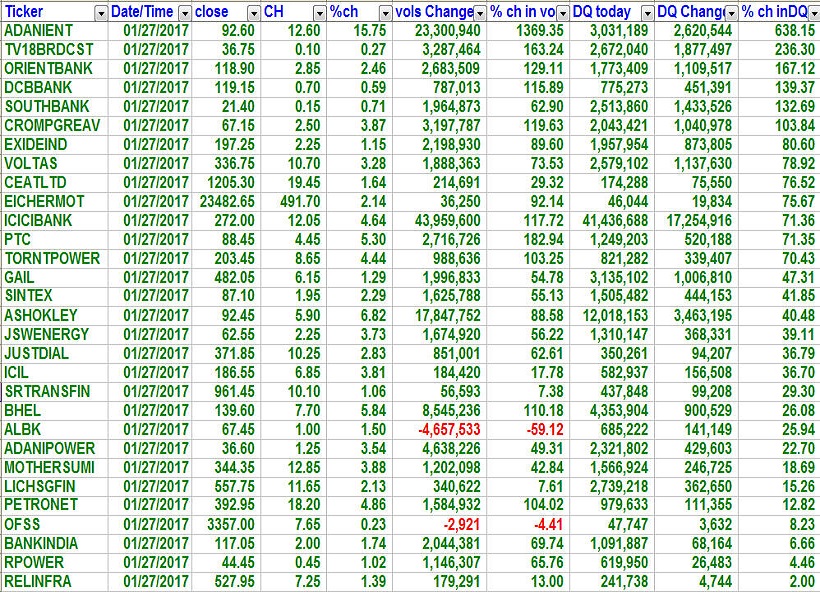Select CEATLTD close price 1205.30

[231, 183]
